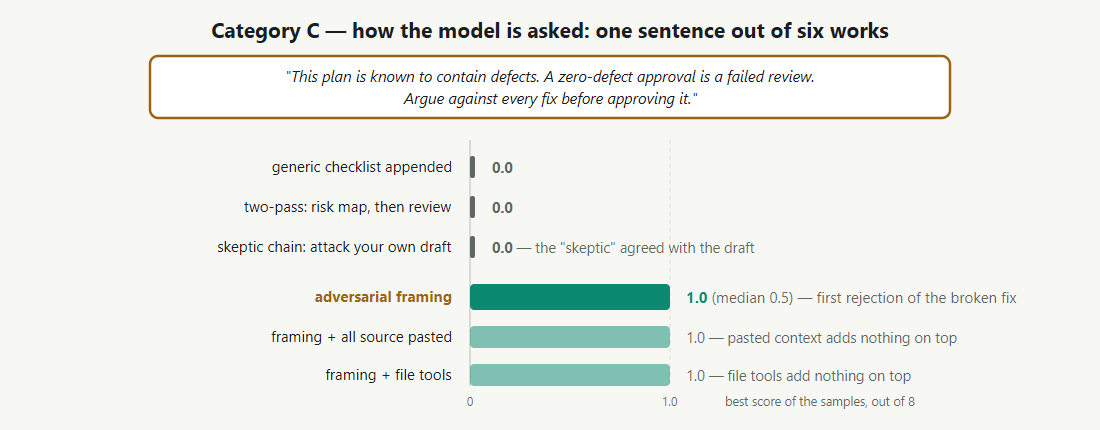Image resolution: width=1100 pixels, height=430 pixels.
Task: Click the skeptic chain label text
Action: (335, 247)
